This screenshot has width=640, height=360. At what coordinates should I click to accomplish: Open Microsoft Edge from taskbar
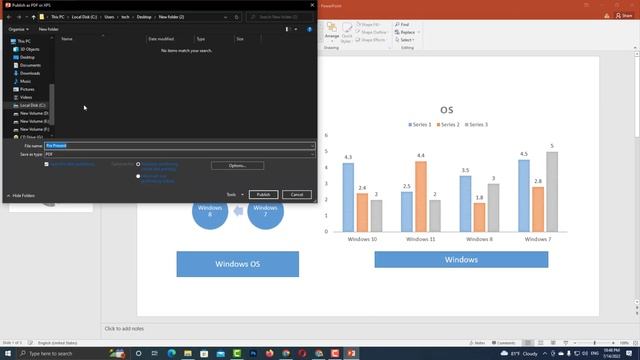pos(171,353)
